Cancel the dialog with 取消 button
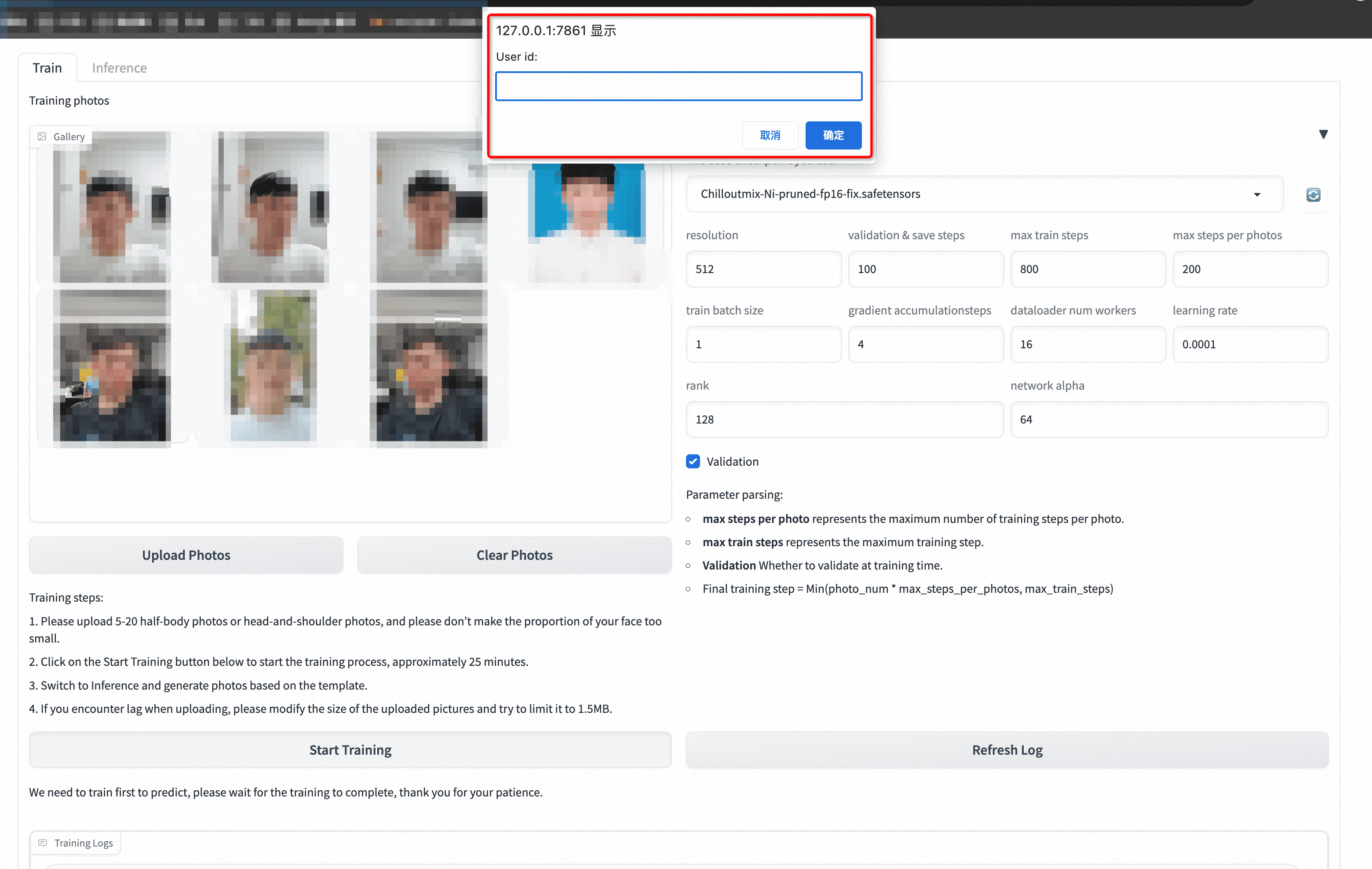1372x869 pixels. (x=770, y=135)
